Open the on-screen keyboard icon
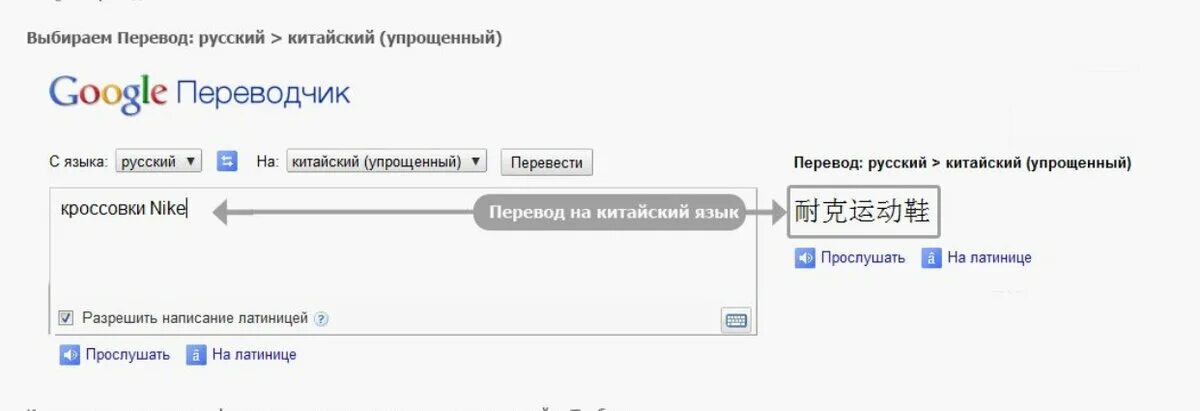 tap(736, 320)
